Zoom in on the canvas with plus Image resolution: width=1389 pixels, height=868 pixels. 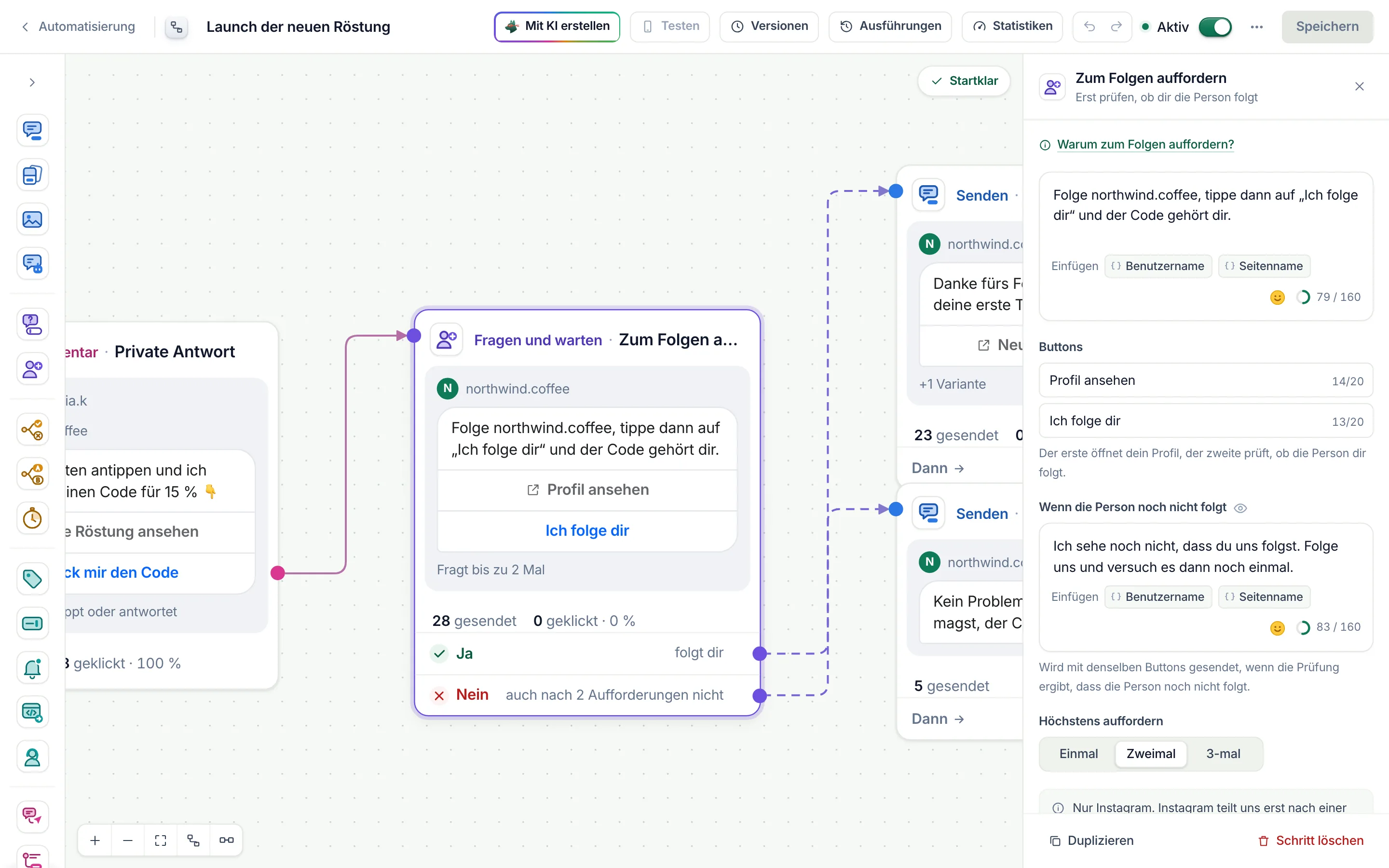click(95, 841)
